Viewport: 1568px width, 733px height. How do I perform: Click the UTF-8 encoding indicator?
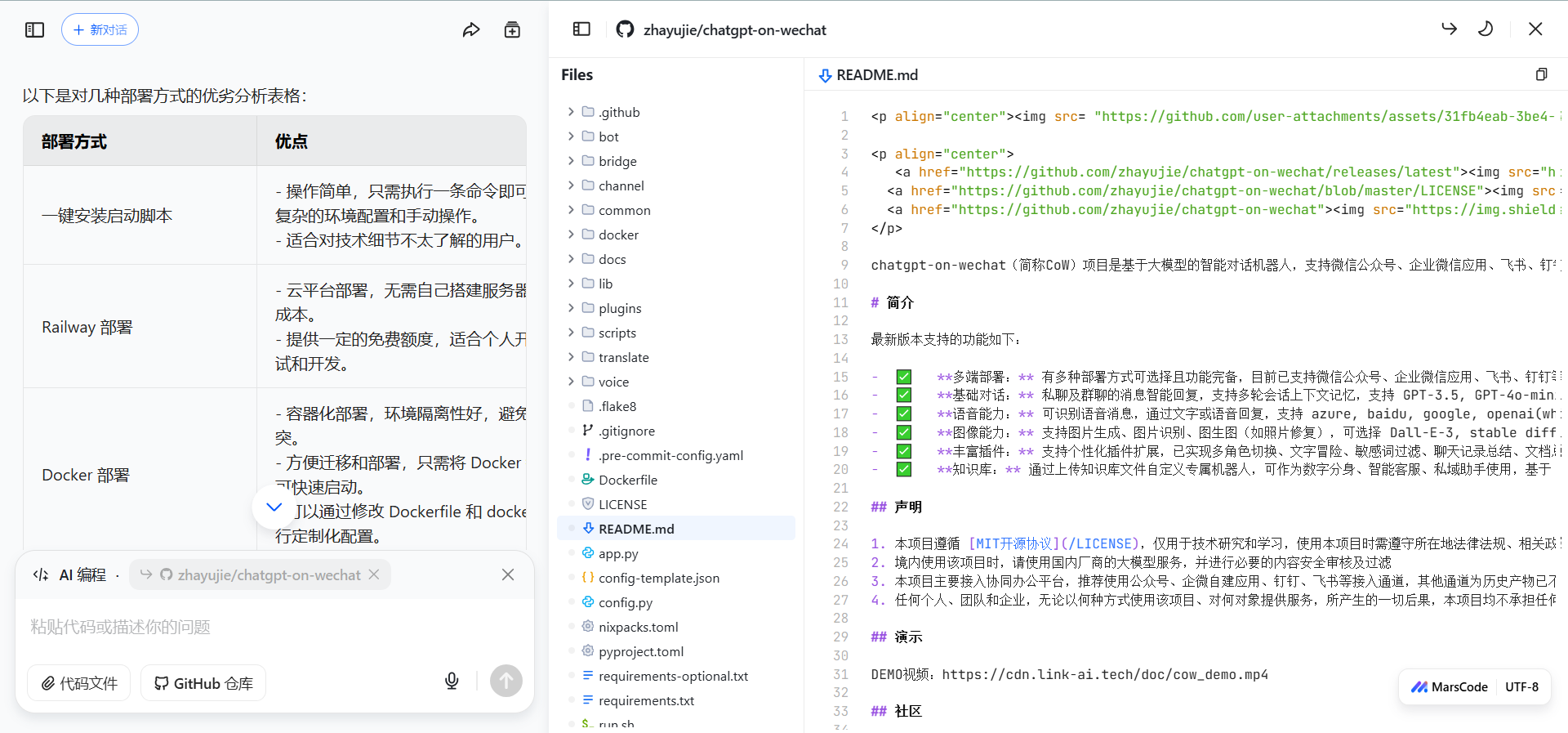point(1522,686)
